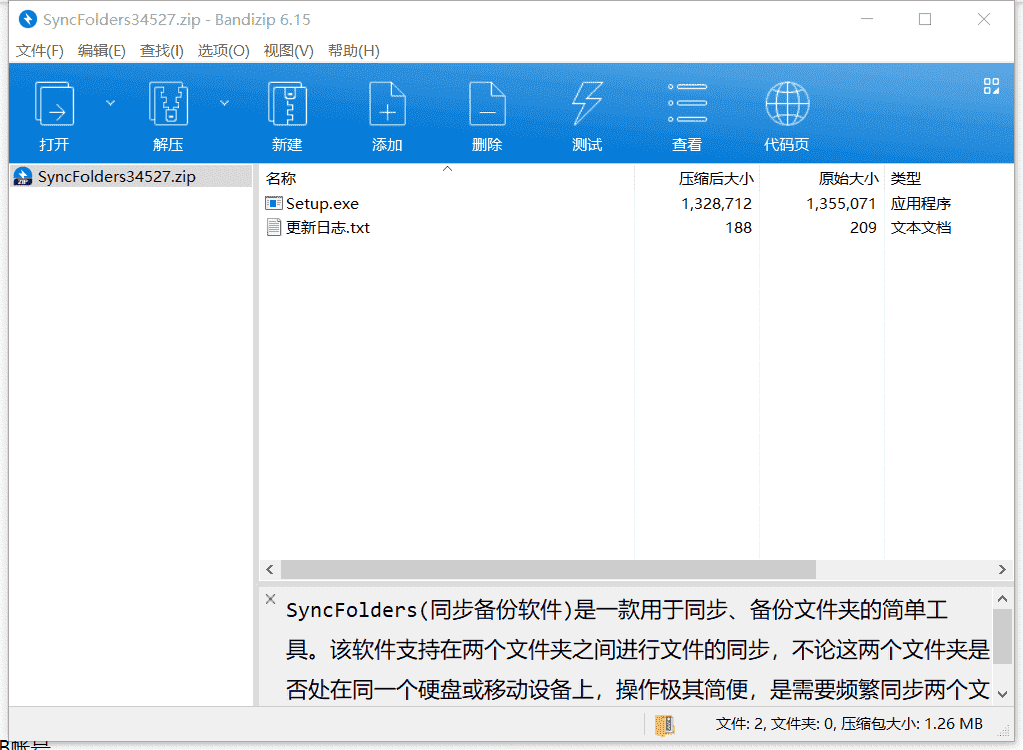Click original size 1,355,071 cell

(841, 203)
